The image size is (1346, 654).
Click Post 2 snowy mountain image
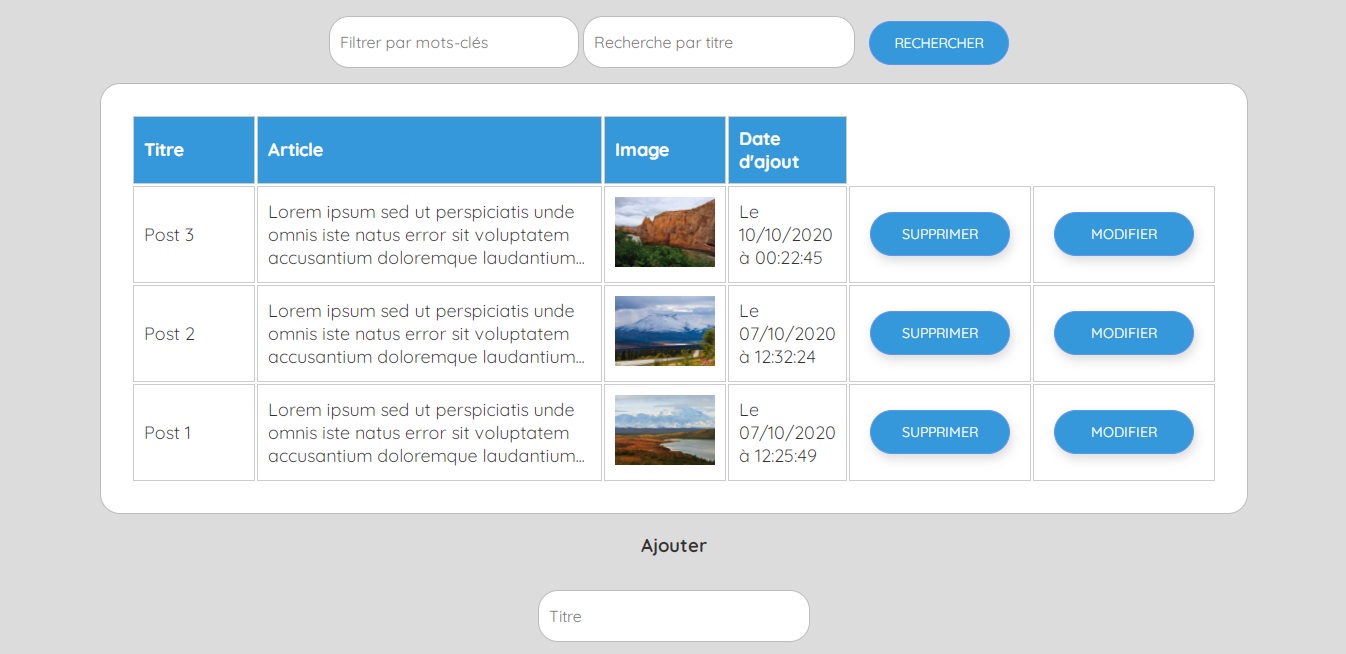(664, 331)
